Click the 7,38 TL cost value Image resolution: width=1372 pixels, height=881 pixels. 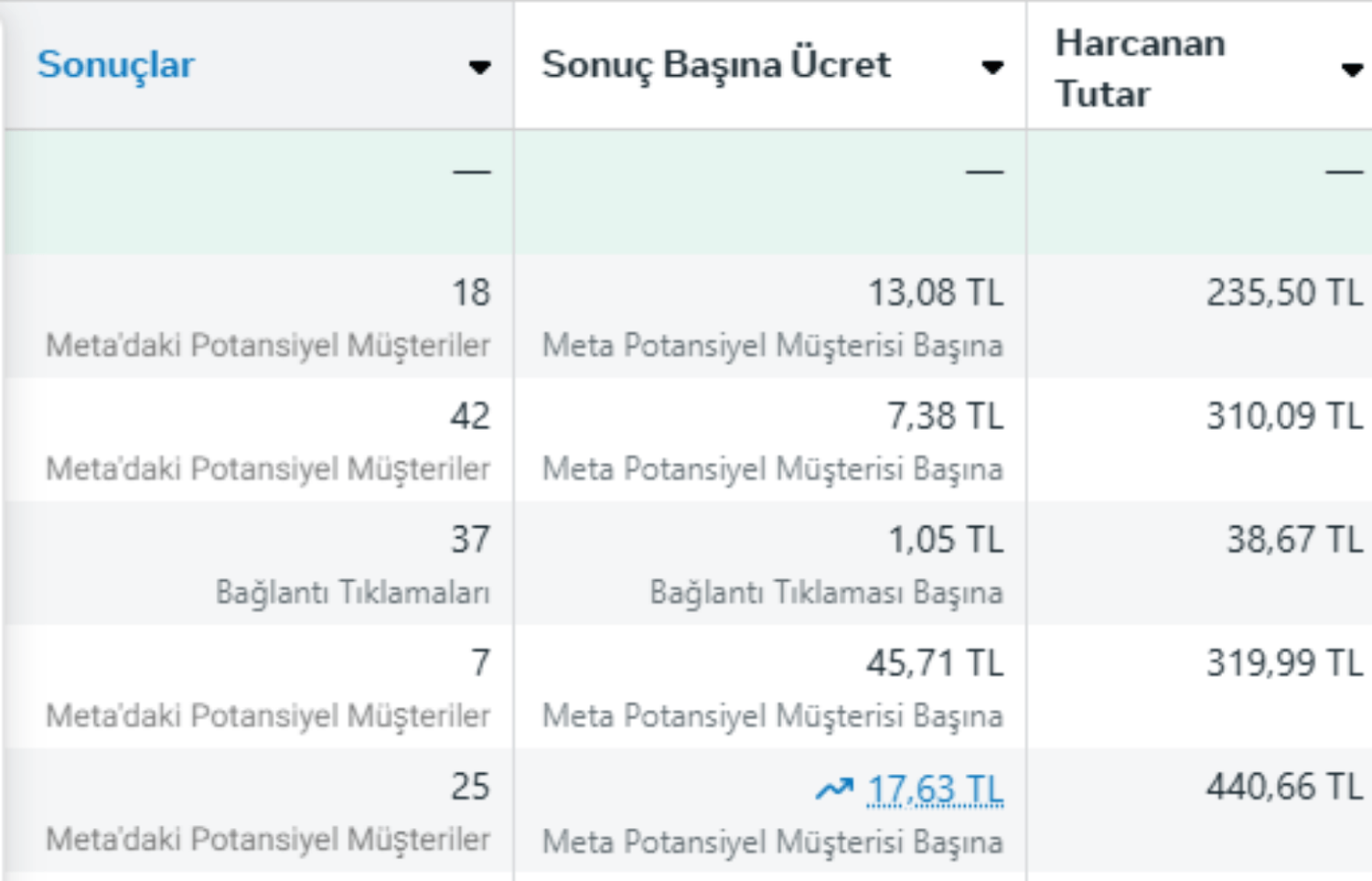coord(945,416)
